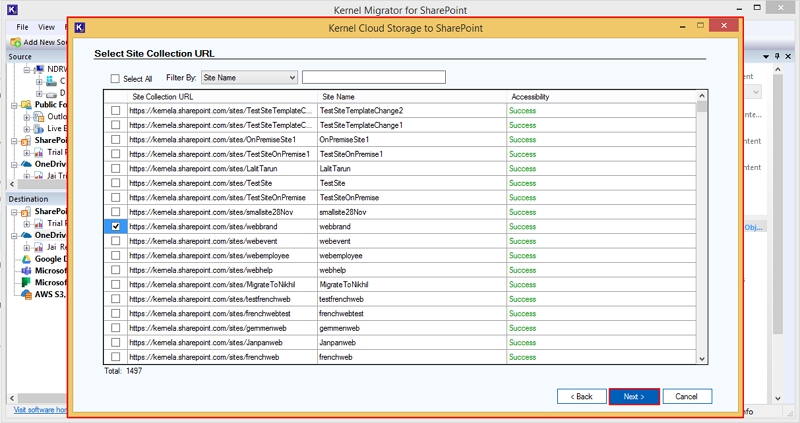This screenshot has width=800, height=423.
Task: Select the NDRW computer icon in Source tree
Action: (39, 69)
